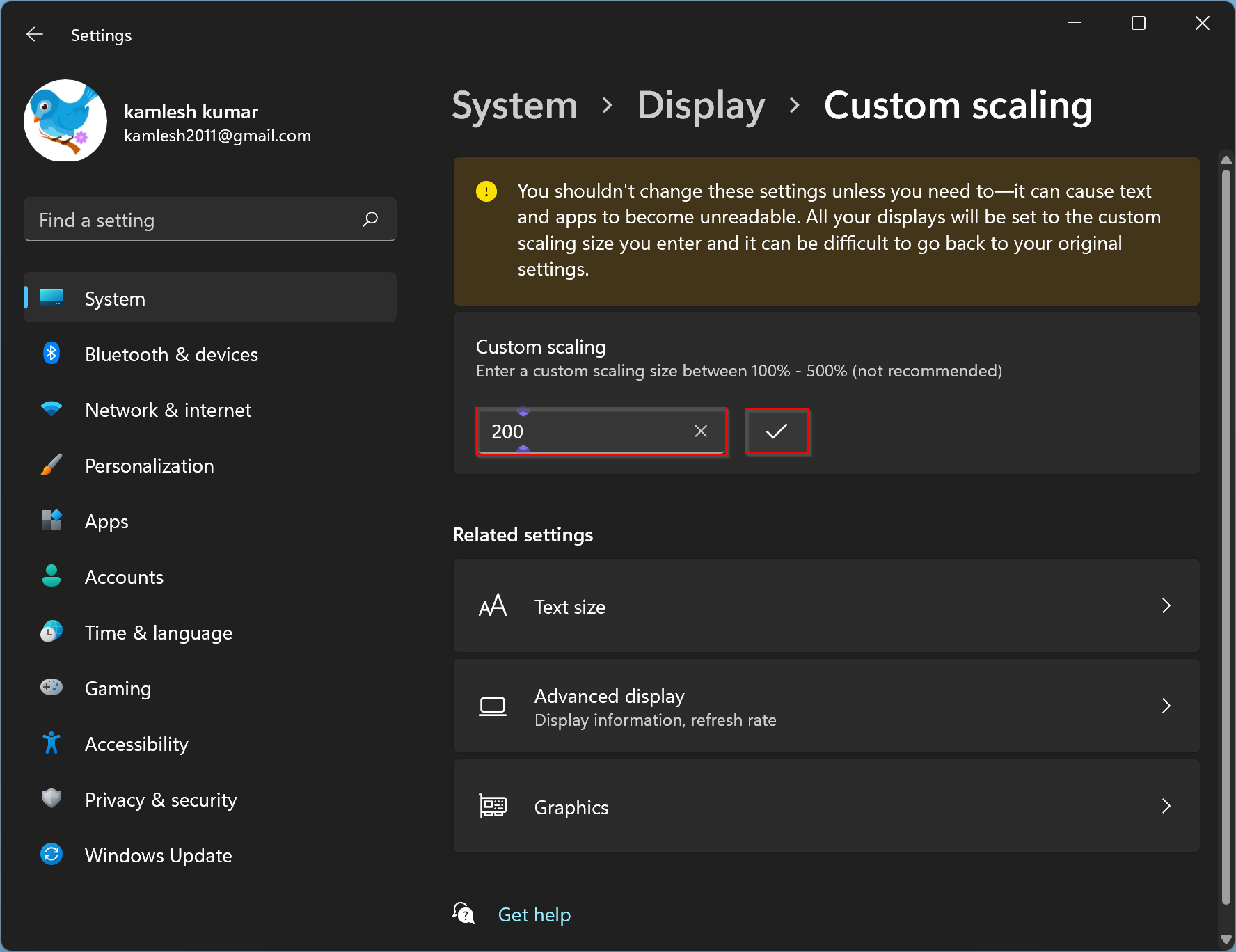Go to Display breadcrumb
The height and width of the screenshot is (952, 1236).
(x=702, y=106)
